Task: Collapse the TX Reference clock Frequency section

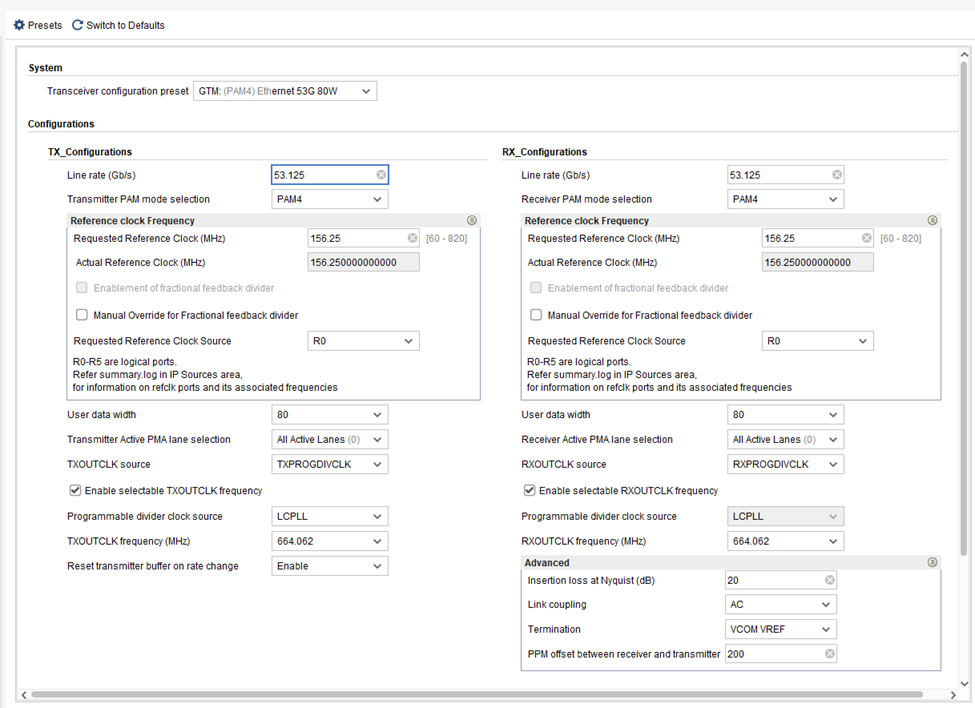Action: click(472, 221)
